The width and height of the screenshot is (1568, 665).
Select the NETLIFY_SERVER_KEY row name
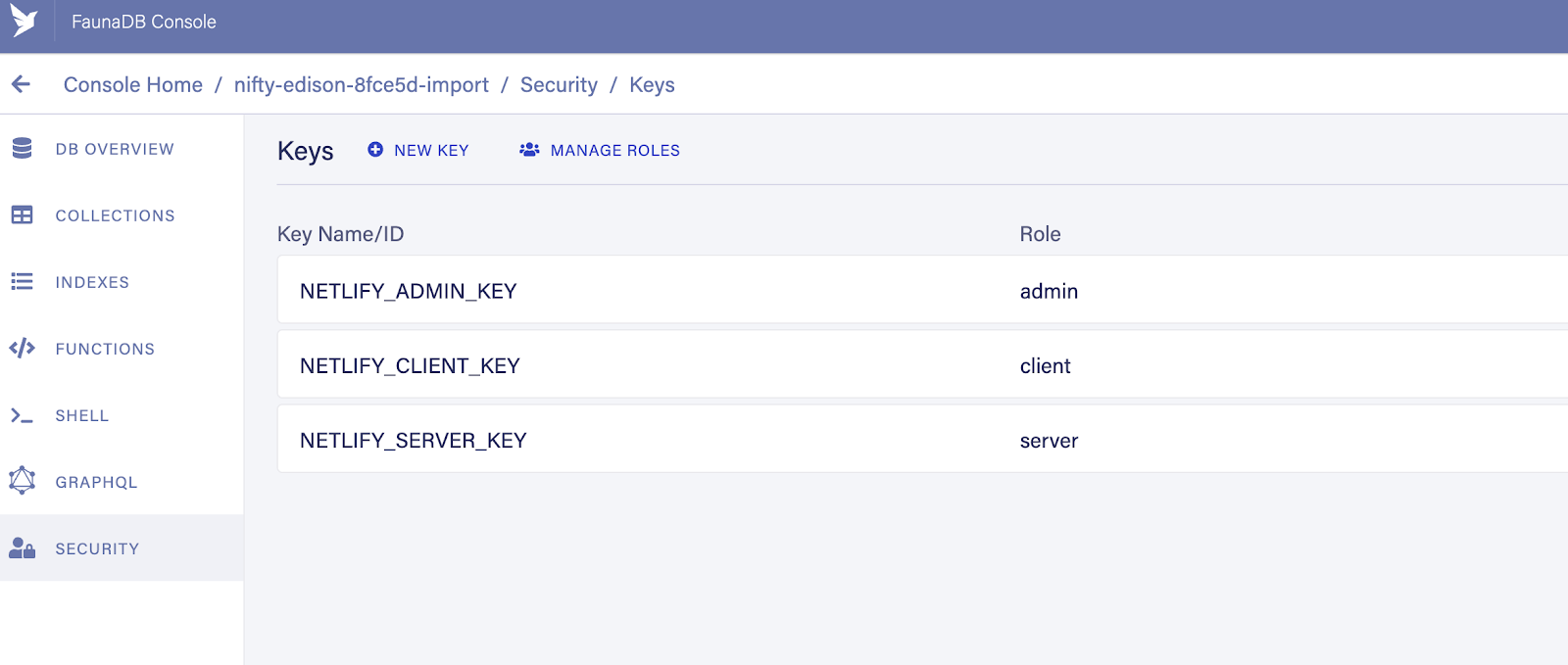pos(413,441)
